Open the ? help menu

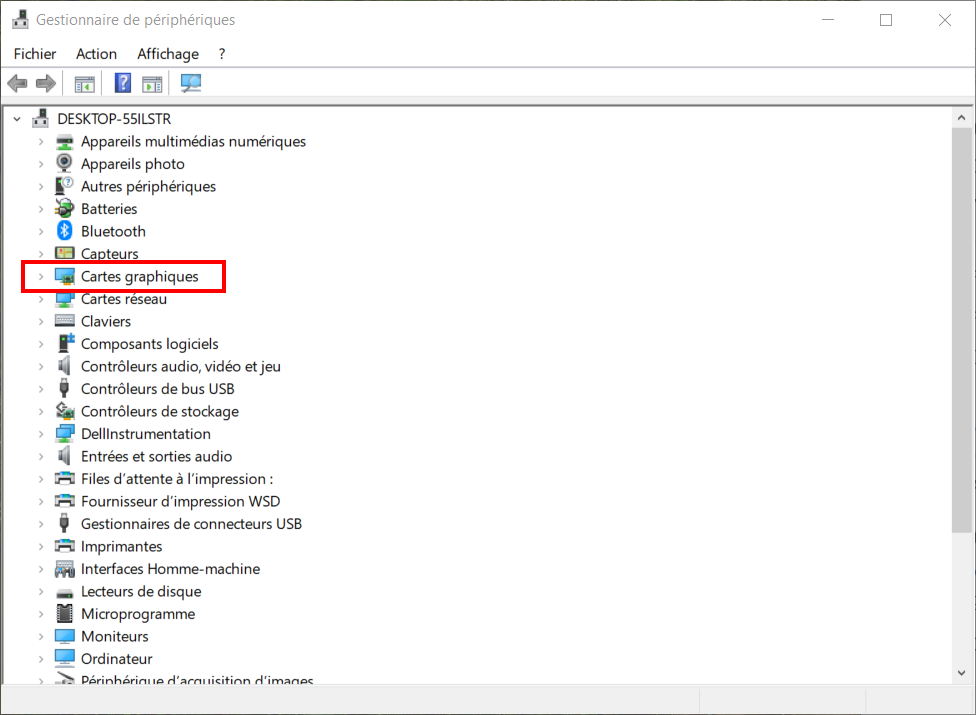[222, 54]
